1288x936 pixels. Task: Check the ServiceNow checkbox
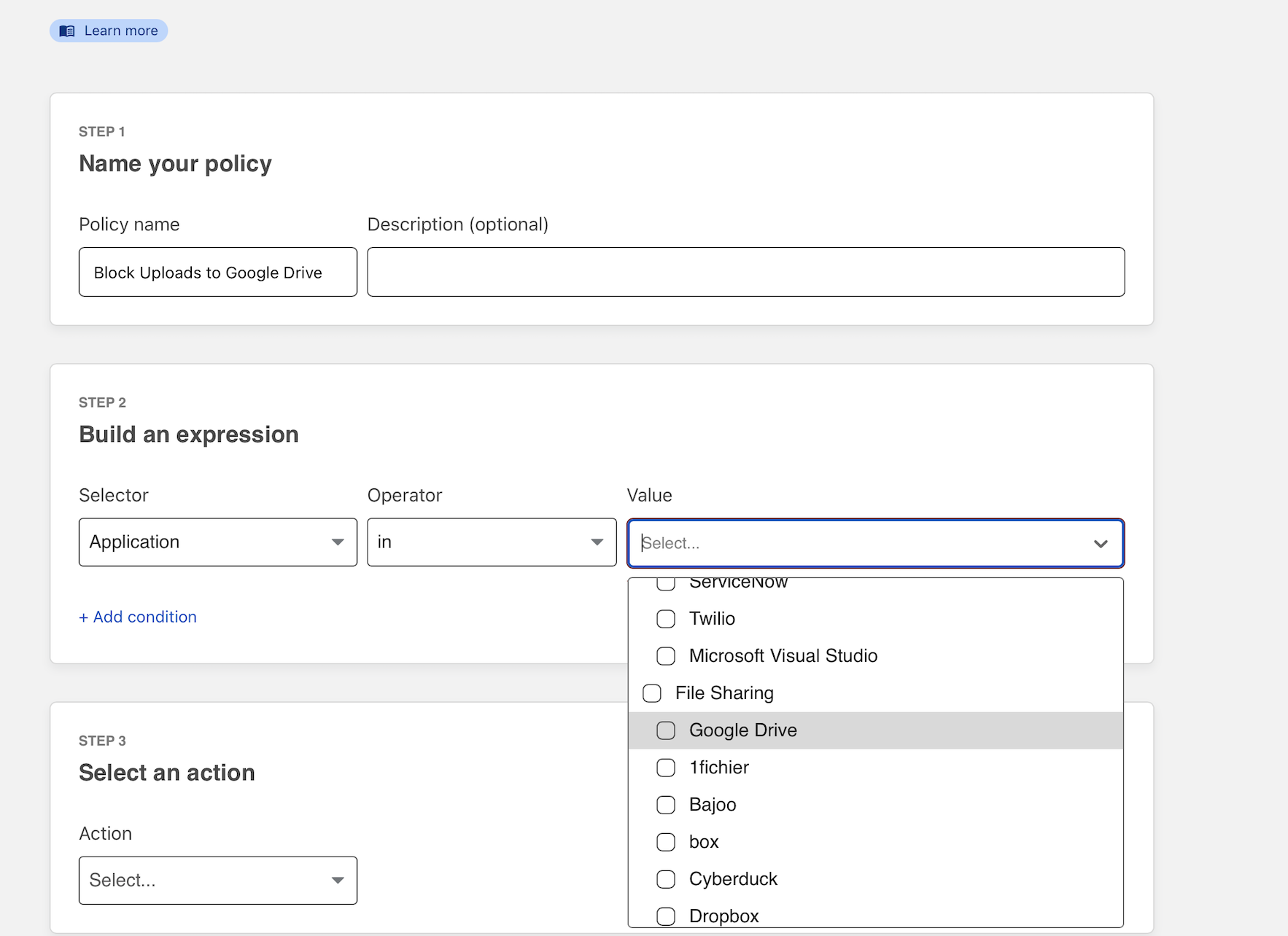(x=665, y=583)
